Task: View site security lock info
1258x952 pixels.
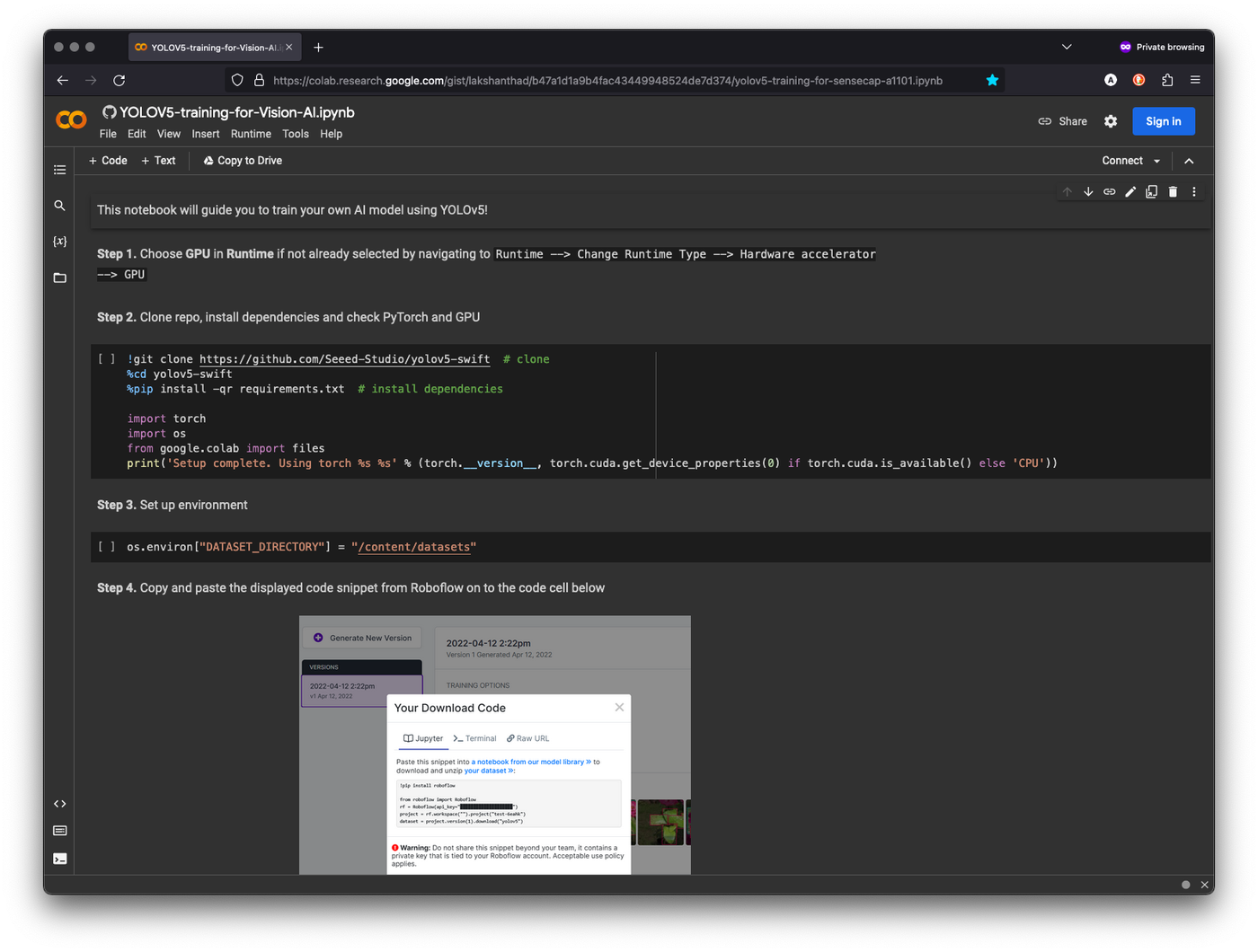Action: [x=259, y=80]
